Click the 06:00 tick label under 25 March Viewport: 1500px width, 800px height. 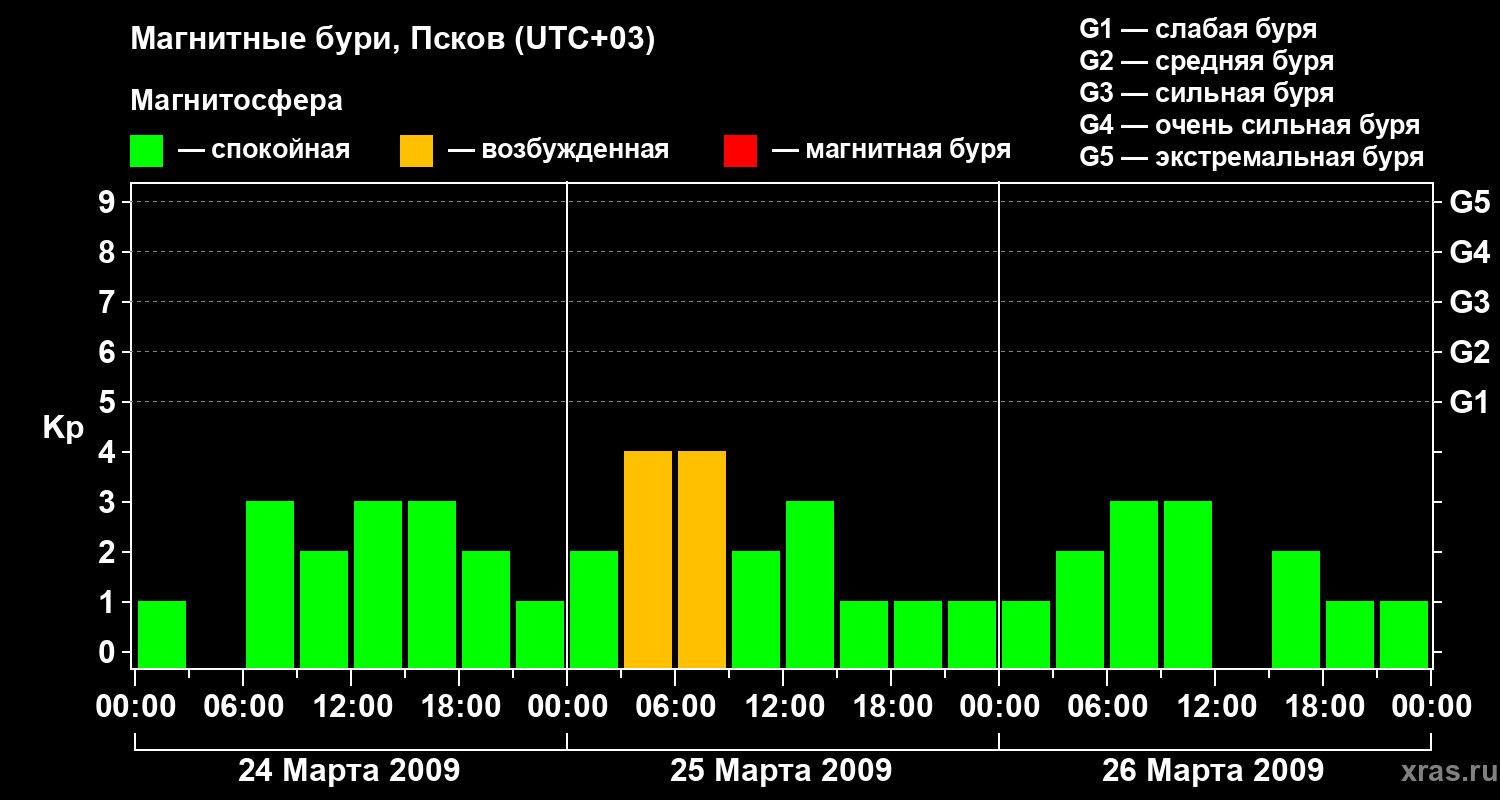pos(675,707)
